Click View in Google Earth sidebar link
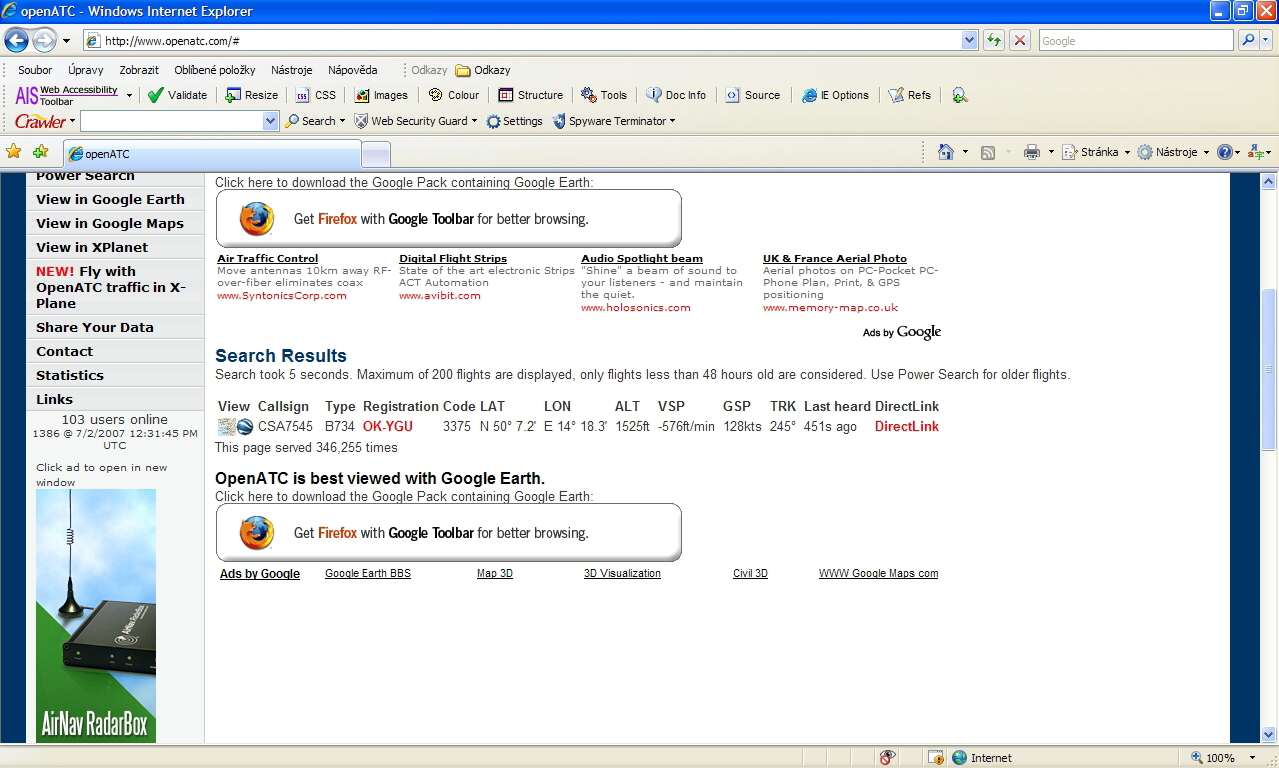 coord(110,199)
